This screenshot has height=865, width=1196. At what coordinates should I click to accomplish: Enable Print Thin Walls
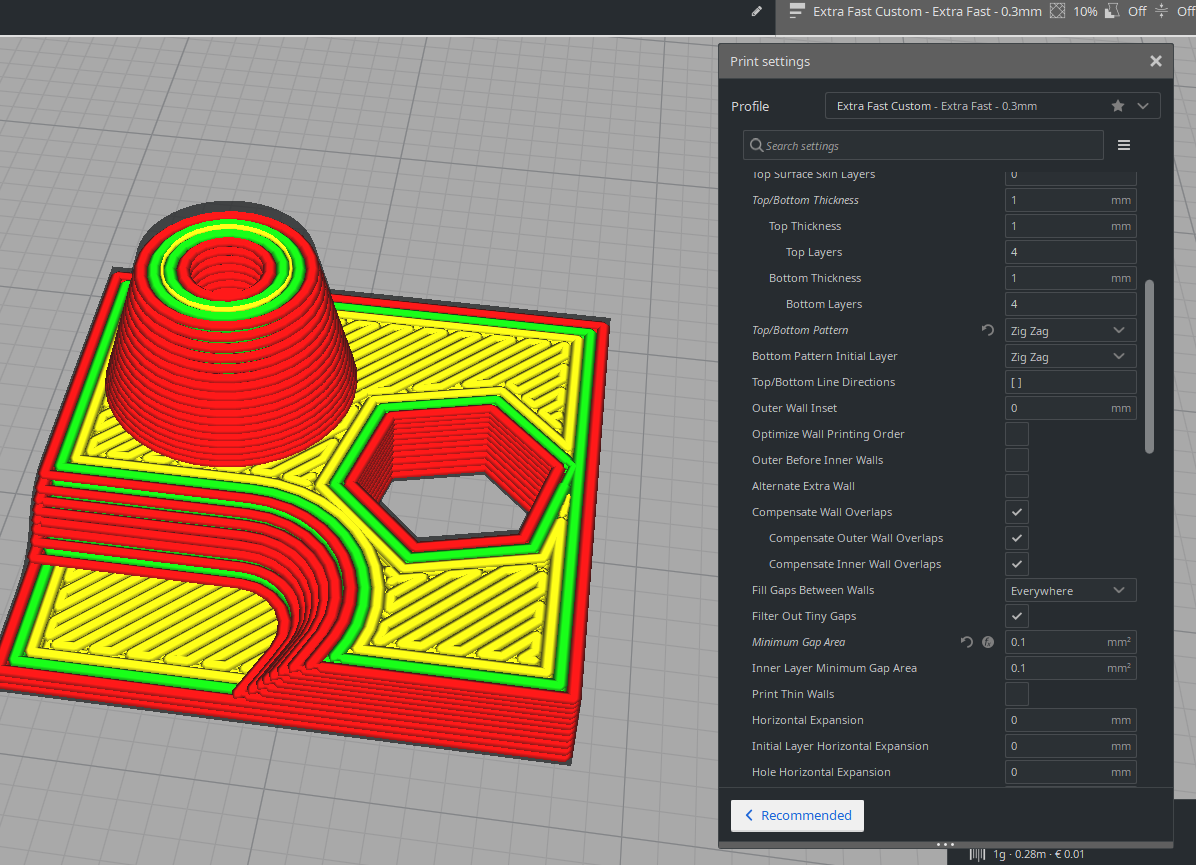click(x=1016, y=694)
